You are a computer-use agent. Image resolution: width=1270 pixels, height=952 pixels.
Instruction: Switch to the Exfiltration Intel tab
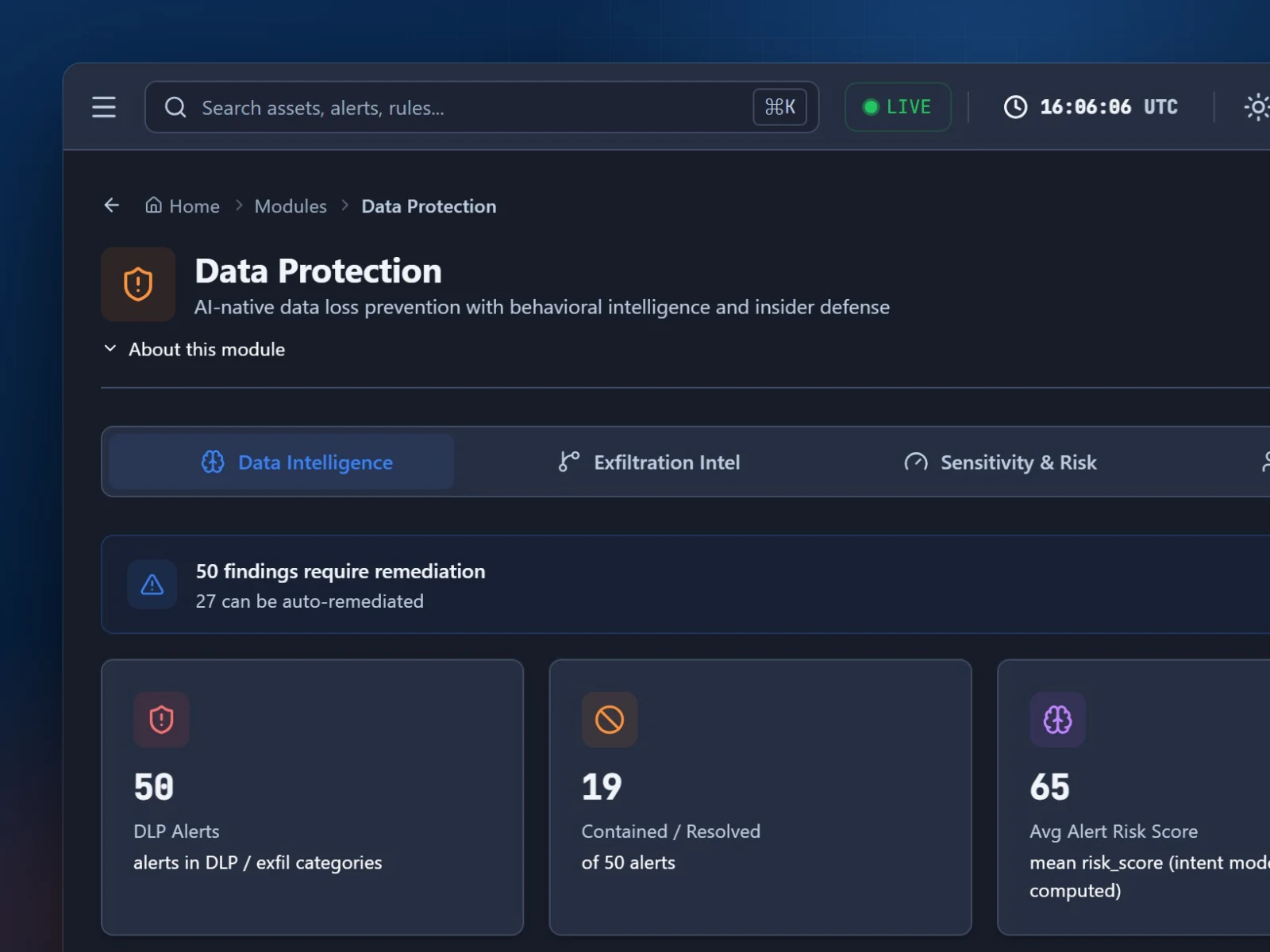point(648,462)
